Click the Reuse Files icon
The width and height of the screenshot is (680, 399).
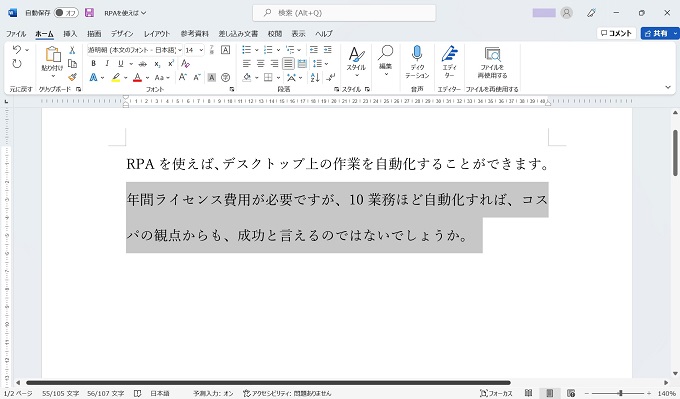click(x=492, y=54)
